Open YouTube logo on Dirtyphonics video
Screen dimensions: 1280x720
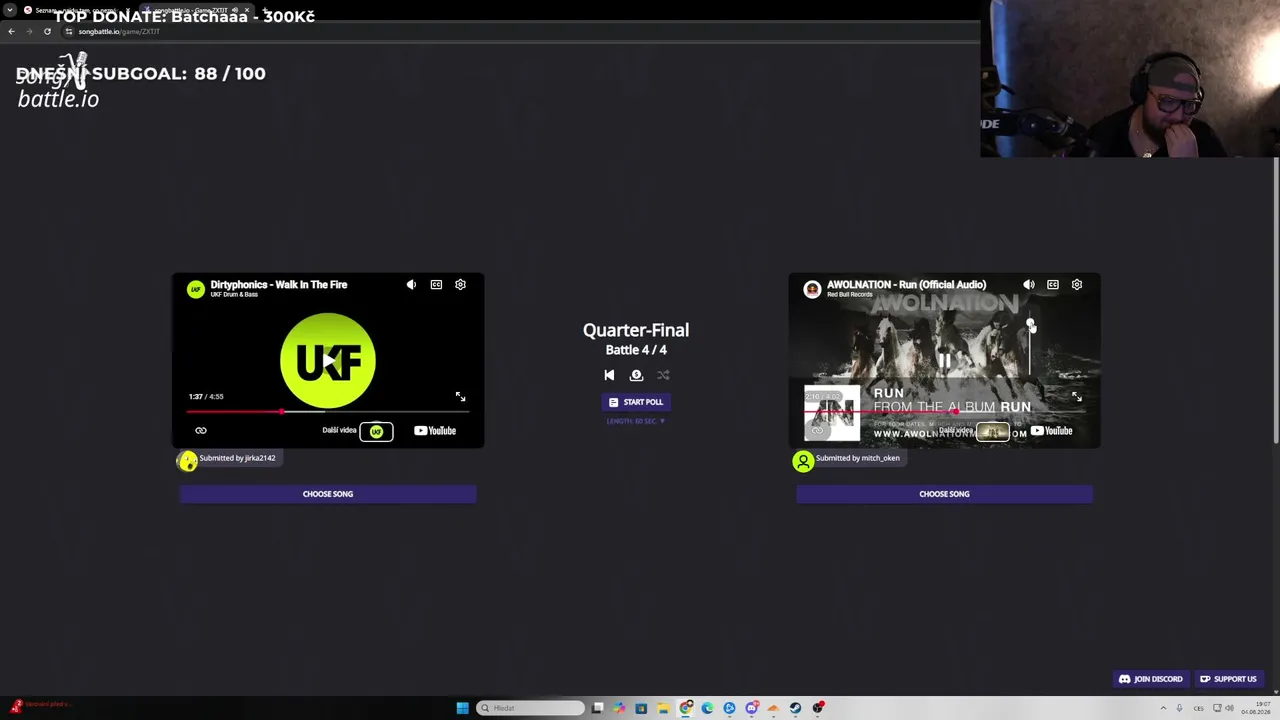pyautogui.click(x=435, y=431)
